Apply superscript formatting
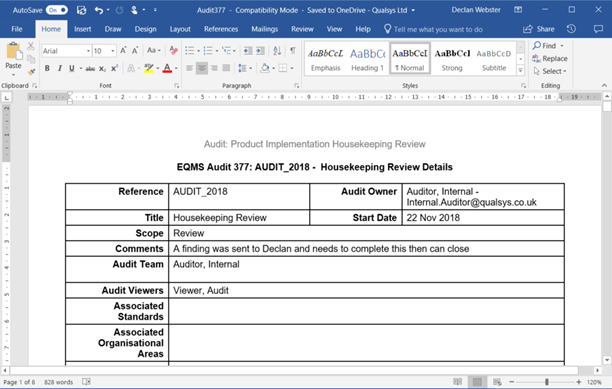 click(x=114, y=69)
